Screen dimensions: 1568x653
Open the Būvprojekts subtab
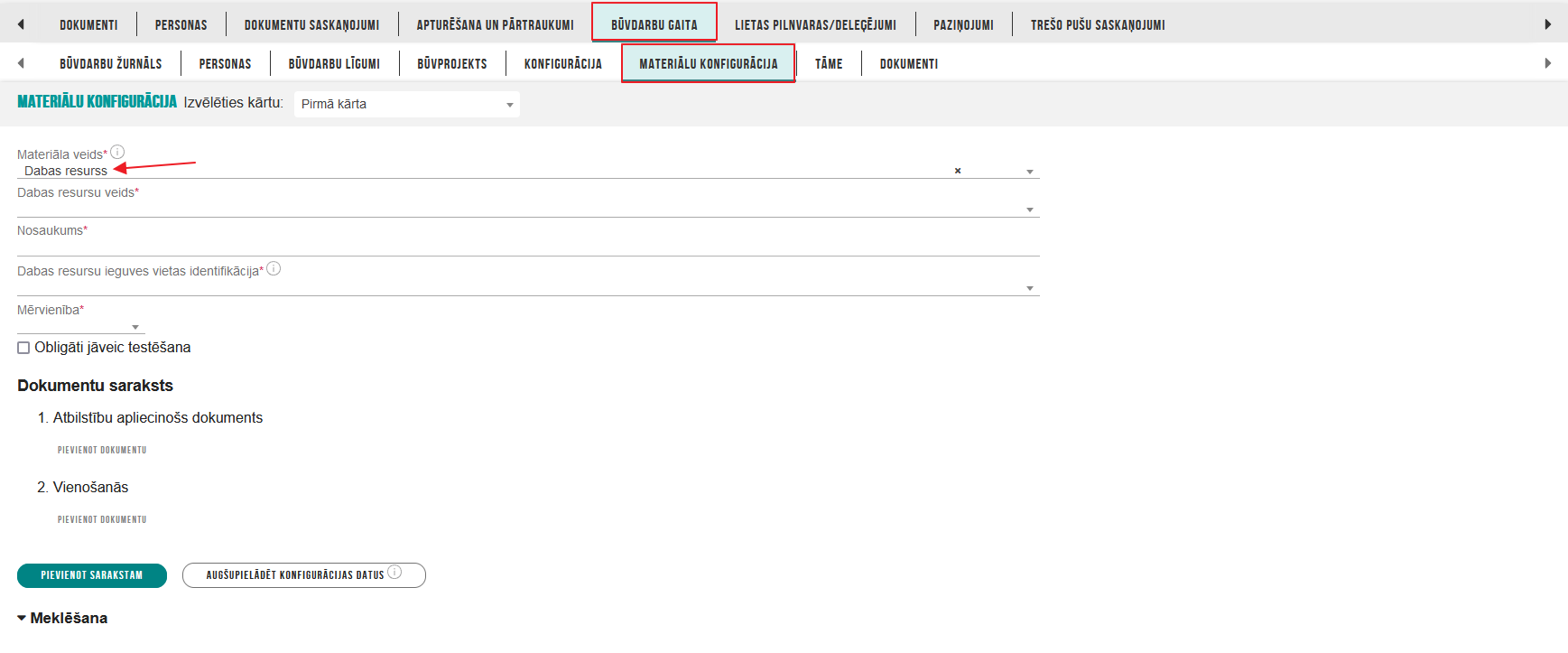point(452,64)
